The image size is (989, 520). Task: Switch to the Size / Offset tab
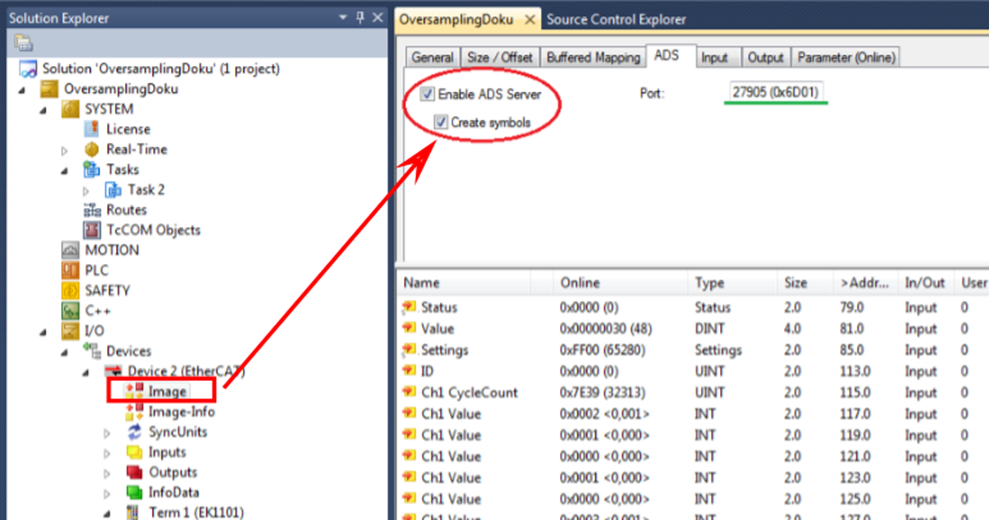click(501, 58)
